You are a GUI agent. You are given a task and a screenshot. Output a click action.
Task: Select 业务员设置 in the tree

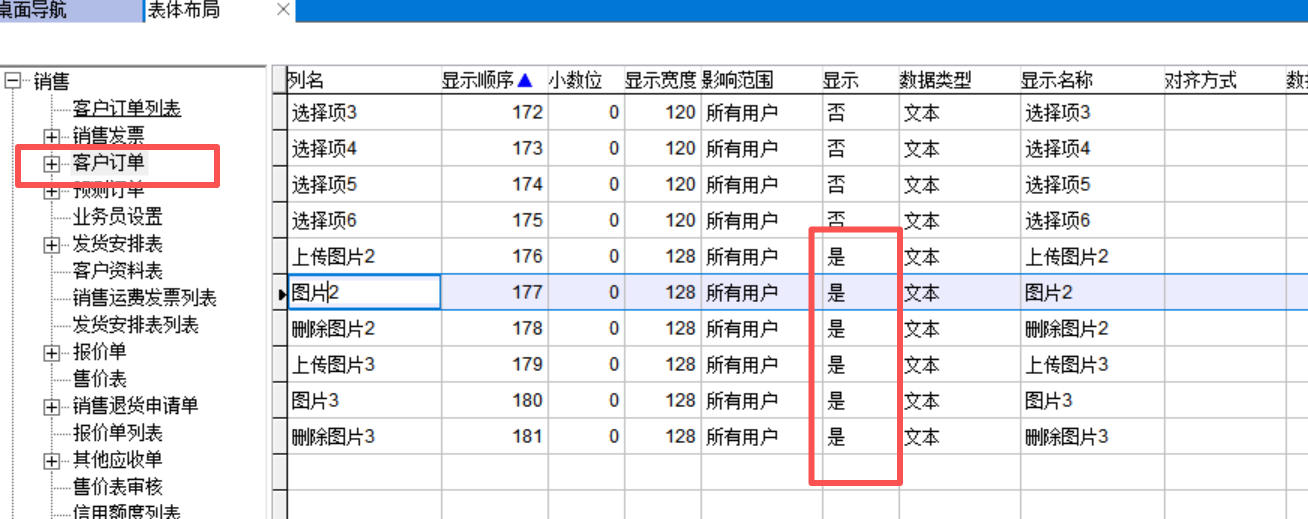click(117, 217)
